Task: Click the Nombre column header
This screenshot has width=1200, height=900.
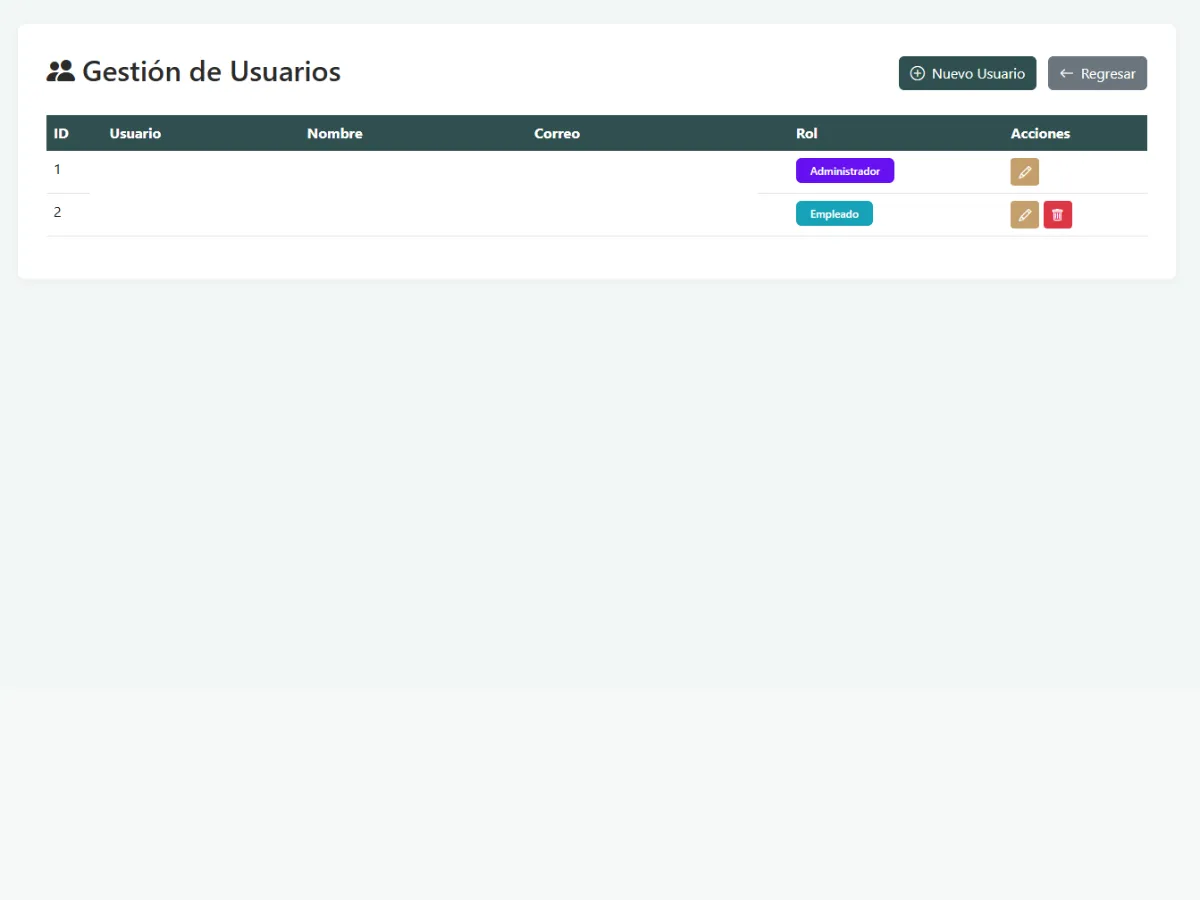Action: click(334, 133)
